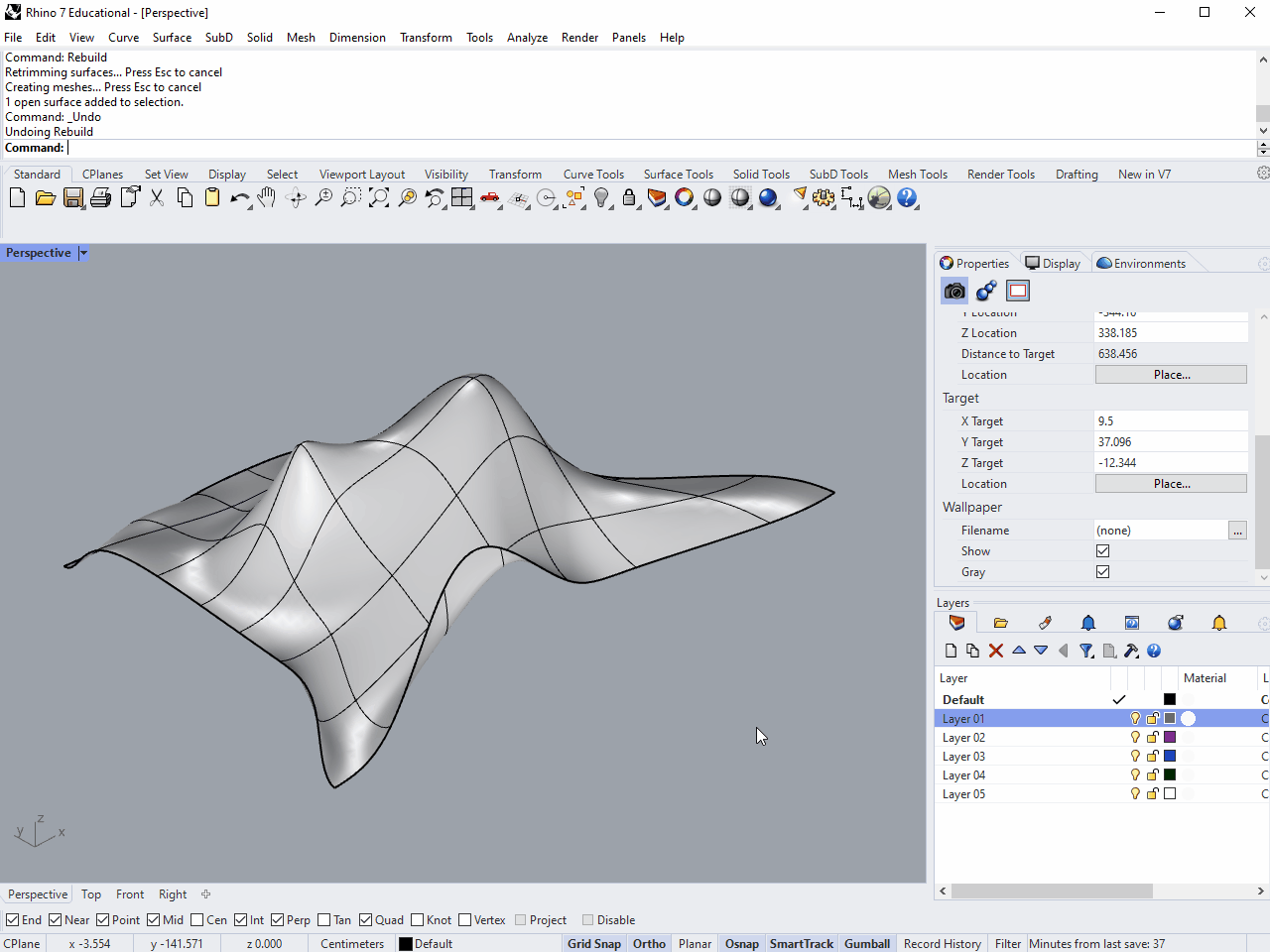Switch to the Curve Tools toolbar tab
Viewport: 1270px width, 952px height.
point(593,175)
